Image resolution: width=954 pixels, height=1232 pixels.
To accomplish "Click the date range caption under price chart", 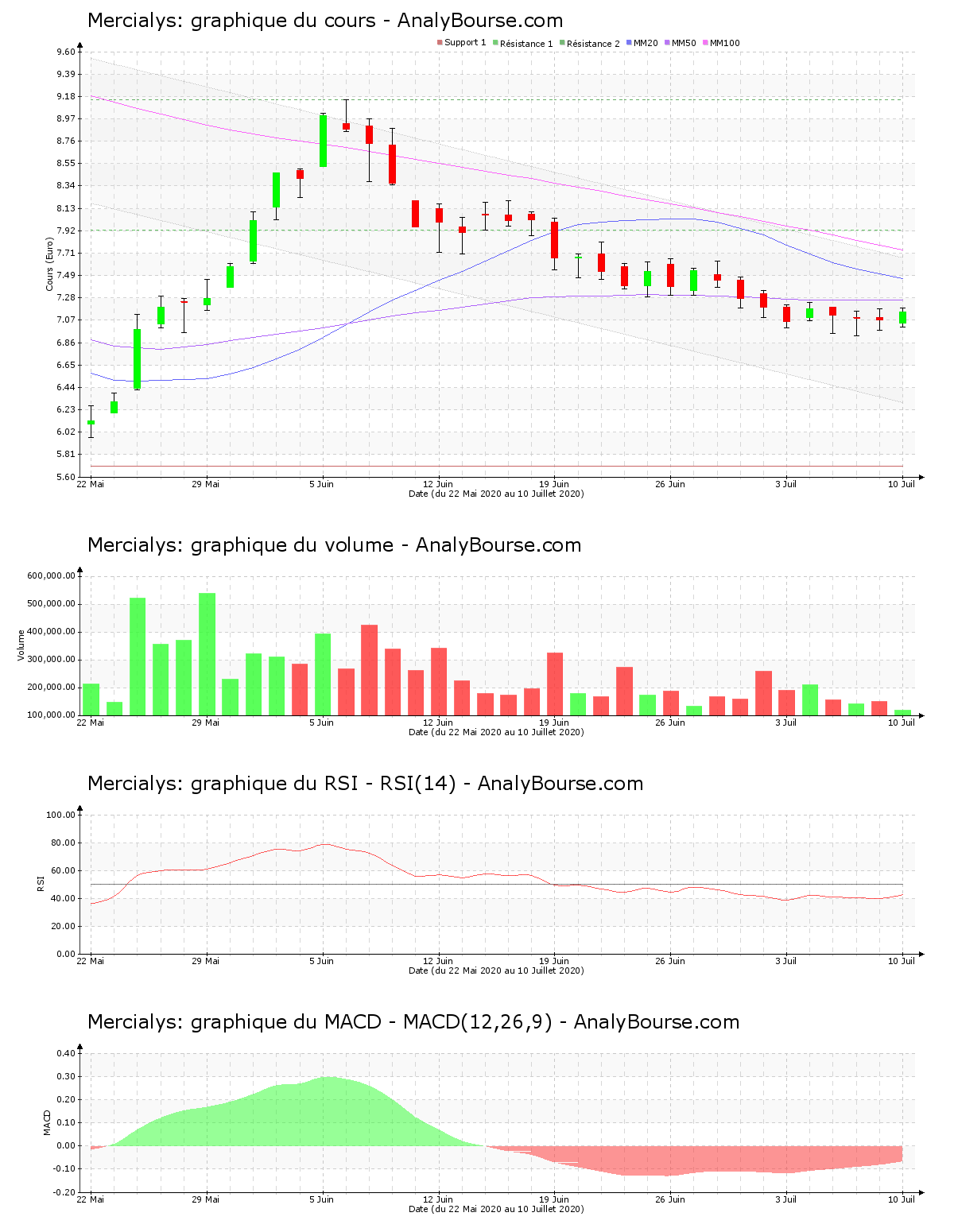I will click(496, 494).
